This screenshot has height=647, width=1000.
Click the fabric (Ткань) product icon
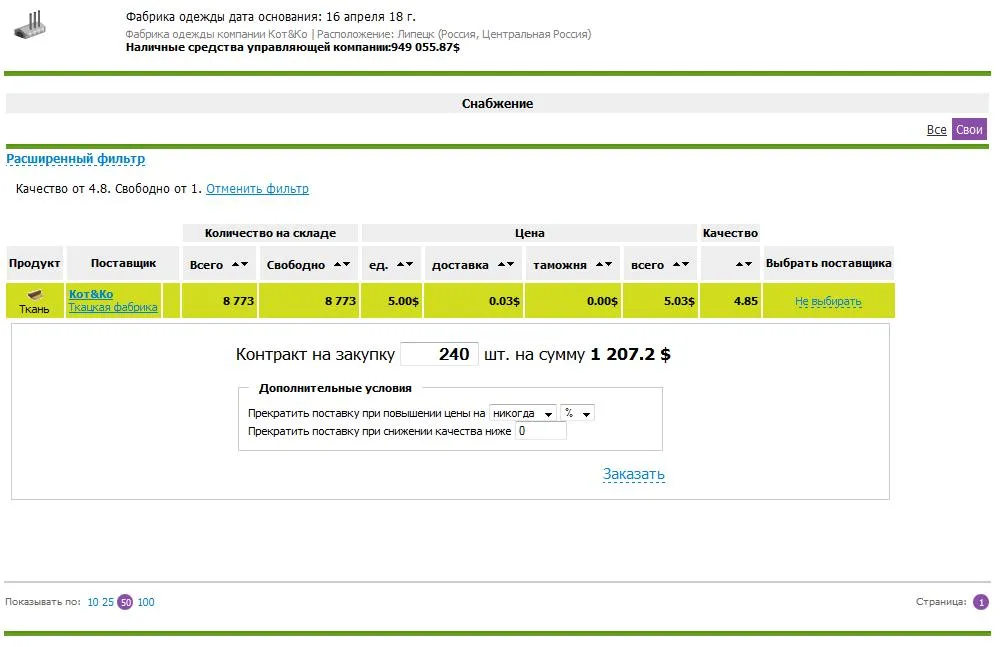[x=34, y=294]
